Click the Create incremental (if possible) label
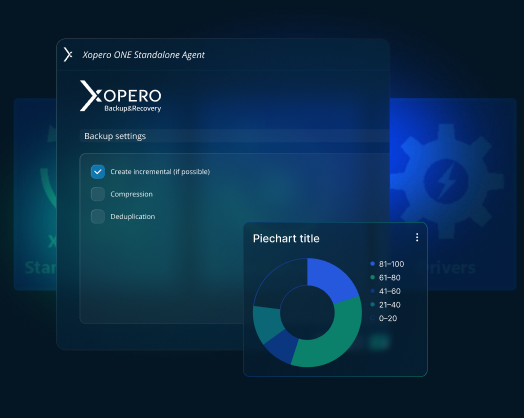524x418 pixels. (160, 172)
